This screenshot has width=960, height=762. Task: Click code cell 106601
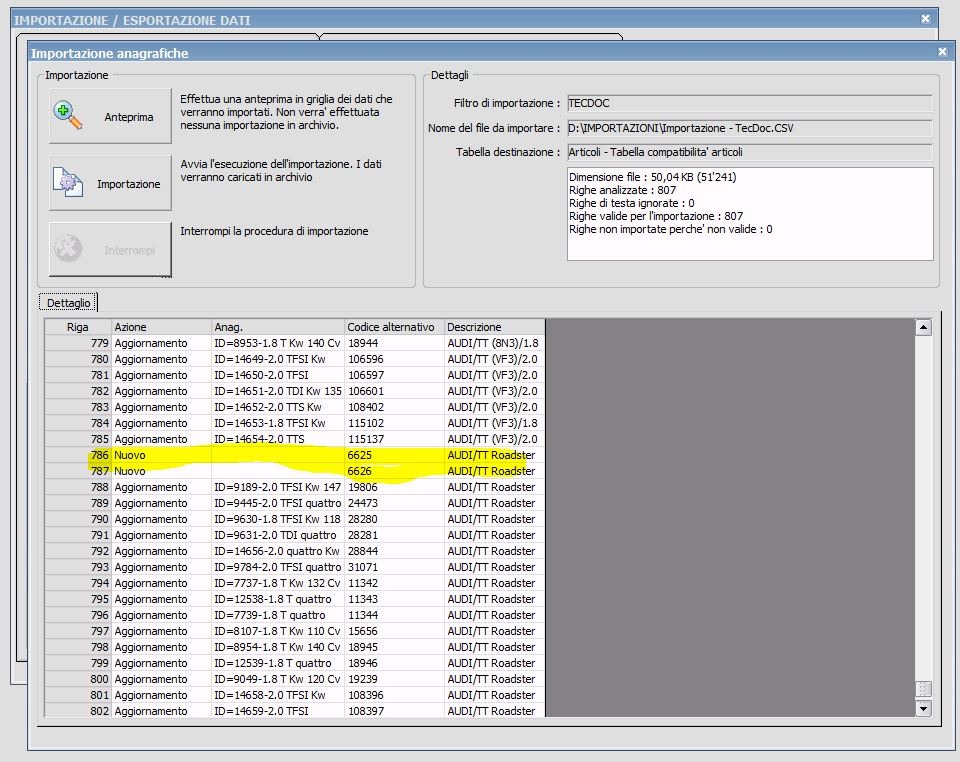pyautogui.click(x=394, y=390)
